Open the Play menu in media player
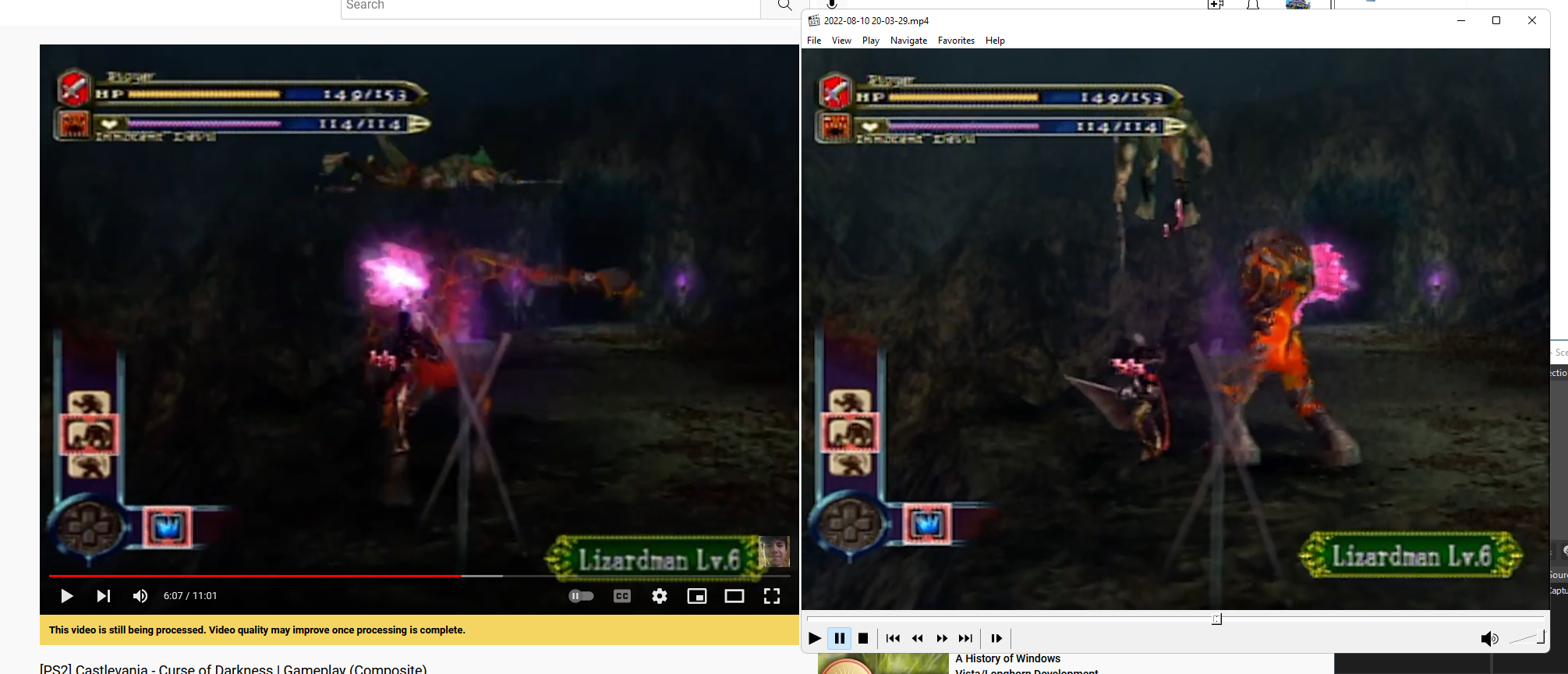1568x674 pixels. pos(871,41)
